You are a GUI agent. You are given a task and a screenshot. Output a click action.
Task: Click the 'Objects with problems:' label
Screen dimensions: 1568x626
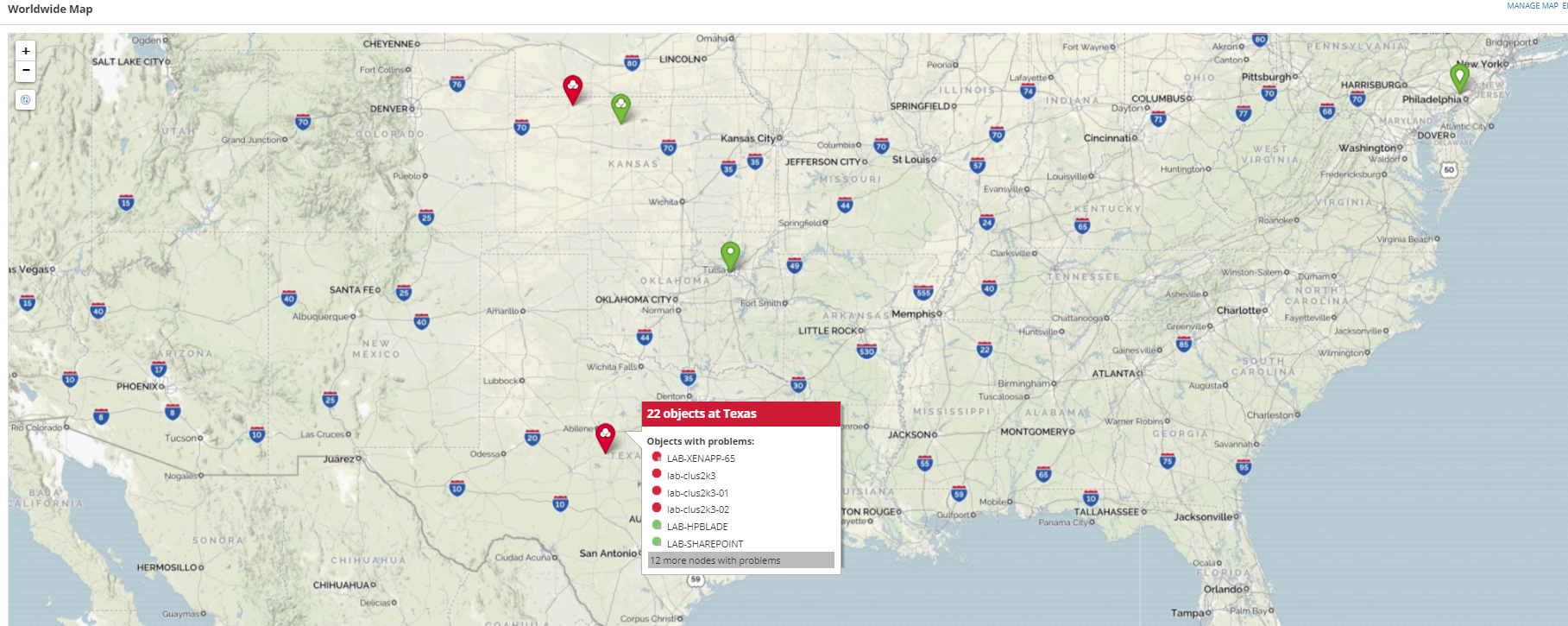pos(701,441)
